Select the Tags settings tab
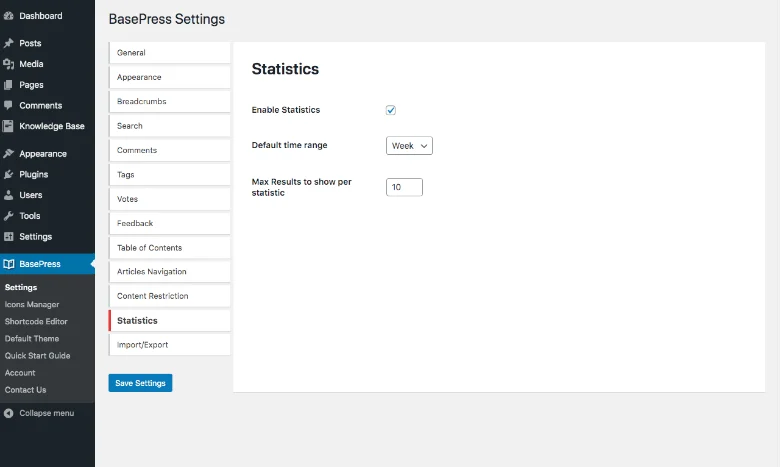 pyautogui.click(x=170, y=175)
